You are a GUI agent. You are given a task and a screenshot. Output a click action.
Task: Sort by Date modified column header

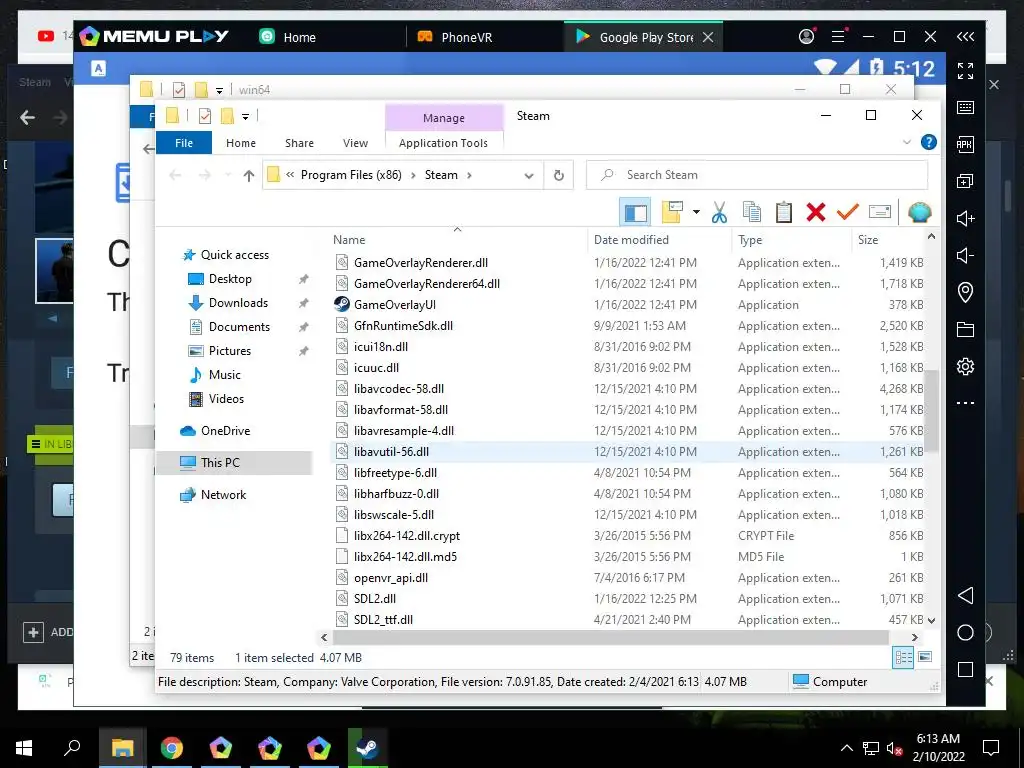(660, 240)
